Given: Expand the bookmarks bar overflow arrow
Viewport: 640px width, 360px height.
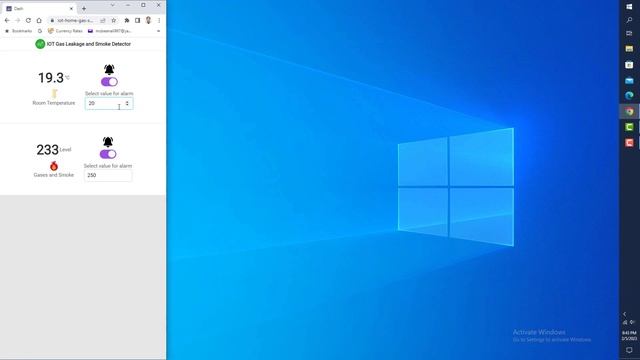Looking at the screenshot, I should click(x=159, y=31).
